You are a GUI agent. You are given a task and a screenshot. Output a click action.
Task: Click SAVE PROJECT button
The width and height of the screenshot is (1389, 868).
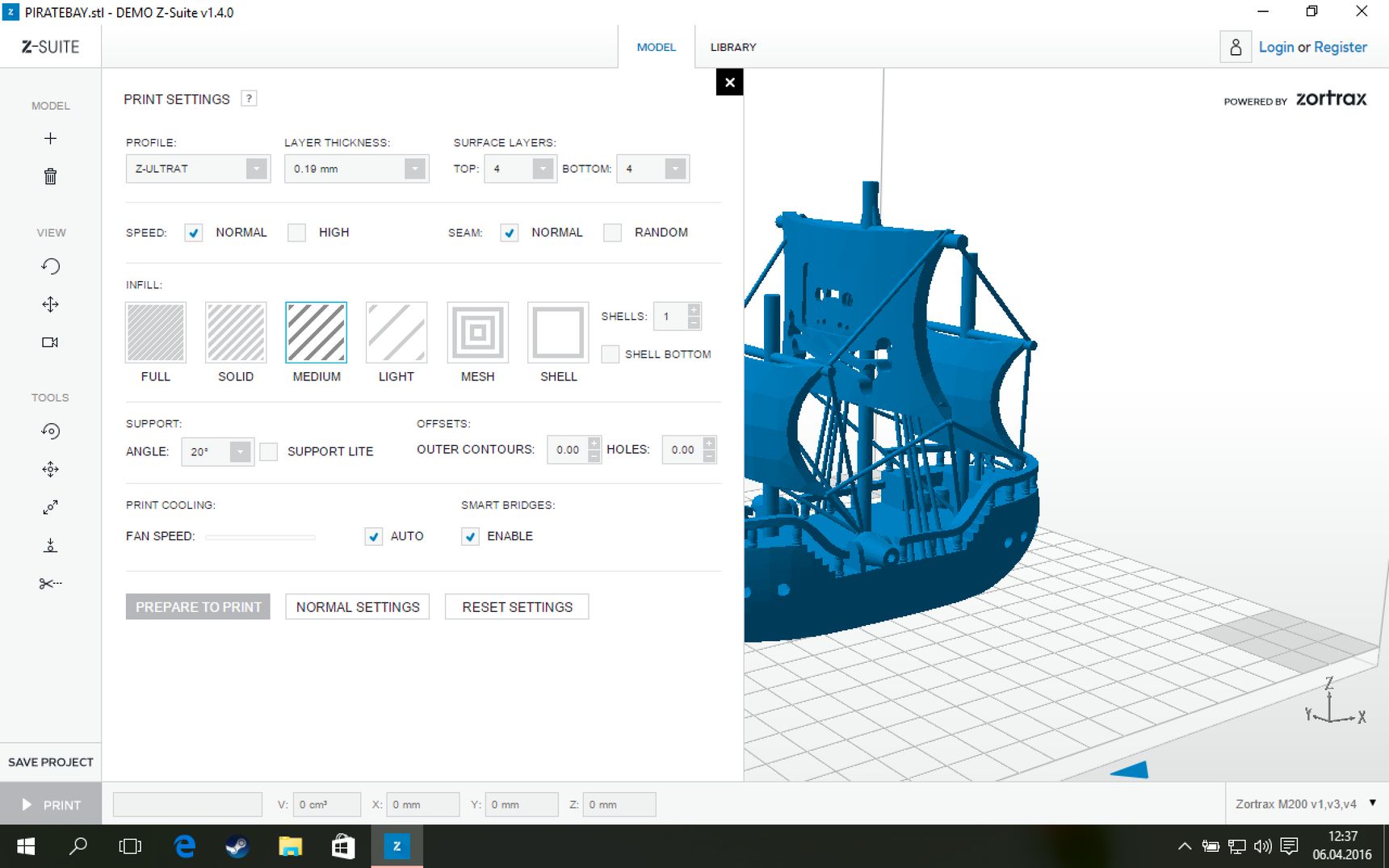[x=51, y=762]
